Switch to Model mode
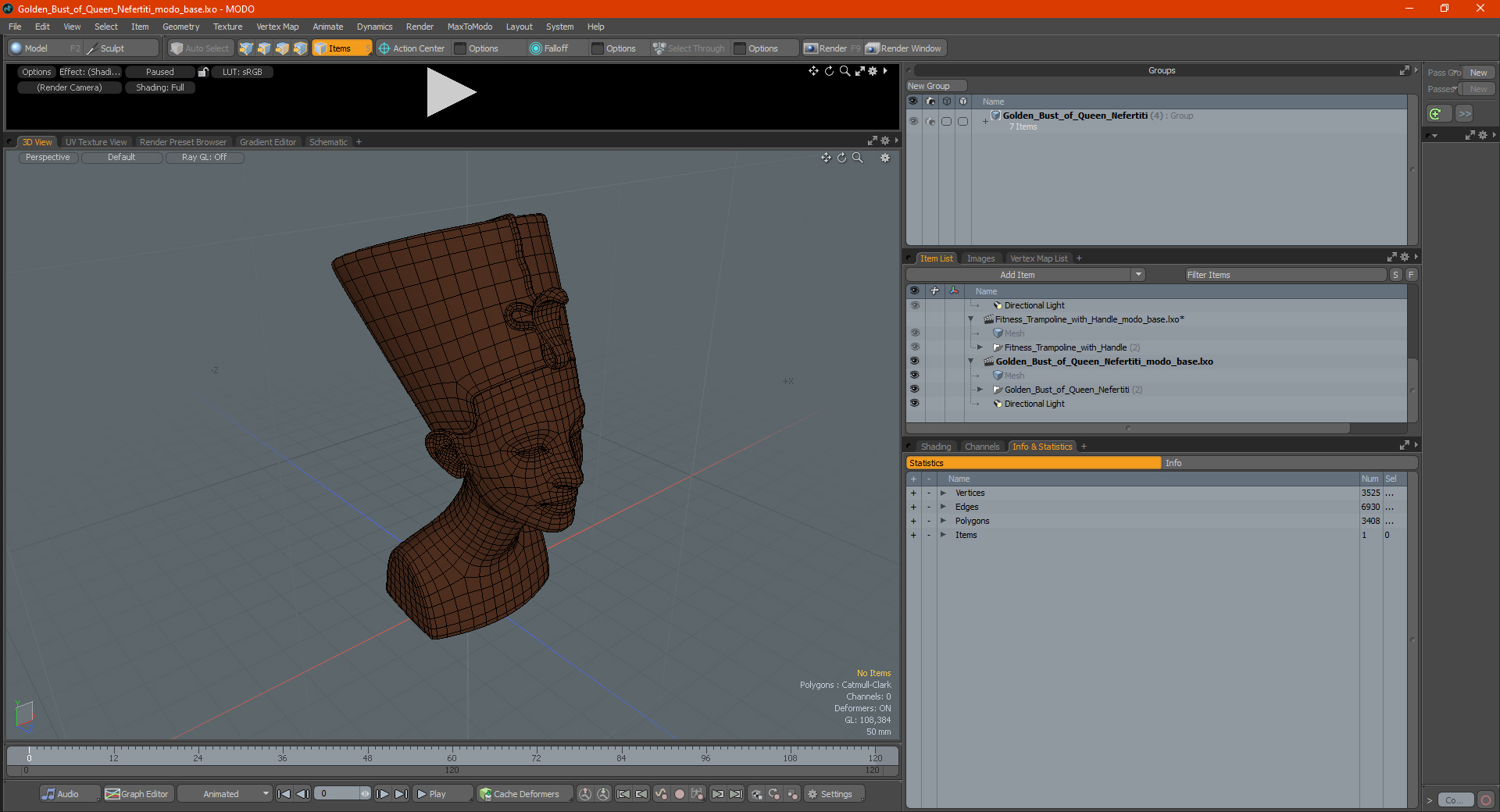Image resolution: width=1500 pixels, height=812 pixels. point(35,48)
